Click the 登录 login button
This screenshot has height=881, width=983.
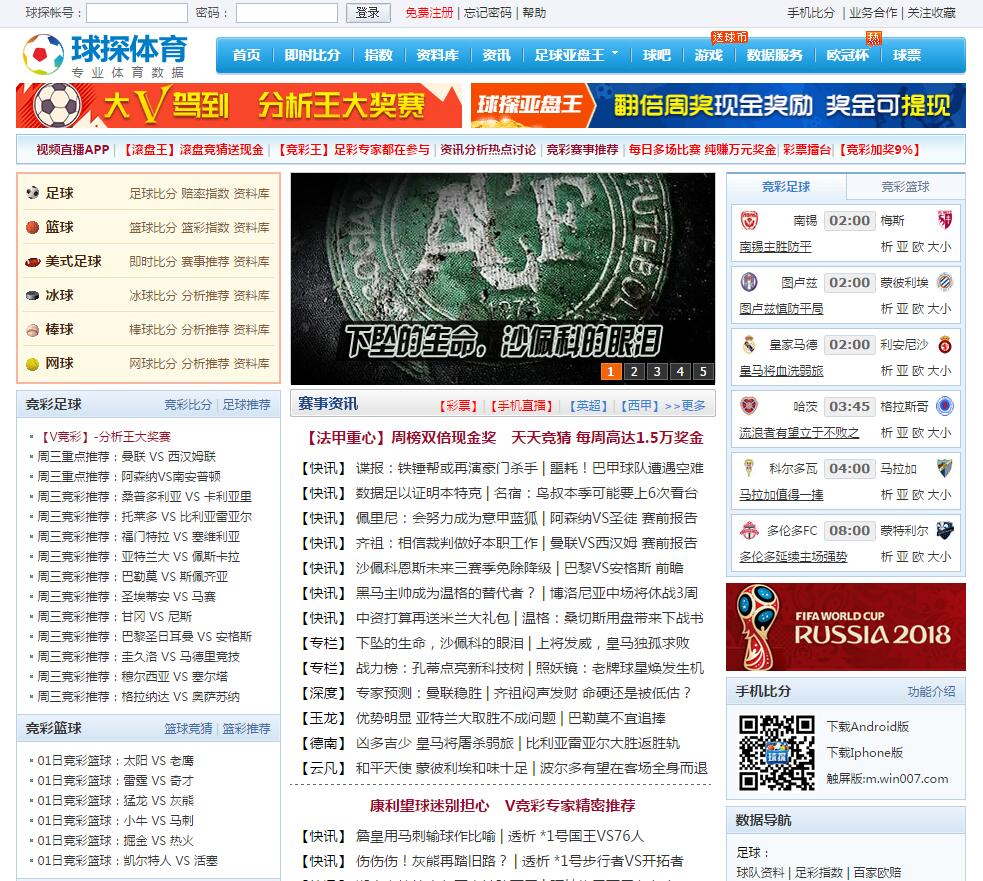pyautogui.click(x=368, y=13)
